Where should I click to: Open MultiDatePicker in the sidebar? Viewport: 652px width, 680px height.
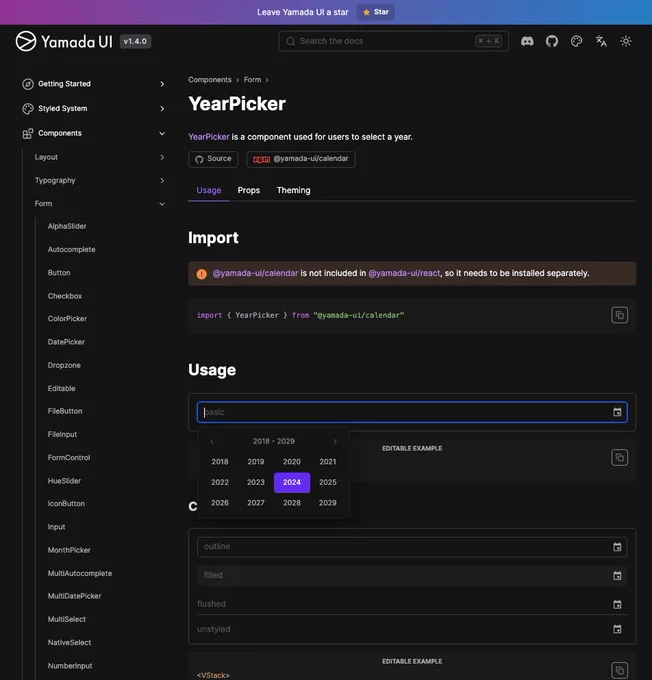click(x=74, y=596)
